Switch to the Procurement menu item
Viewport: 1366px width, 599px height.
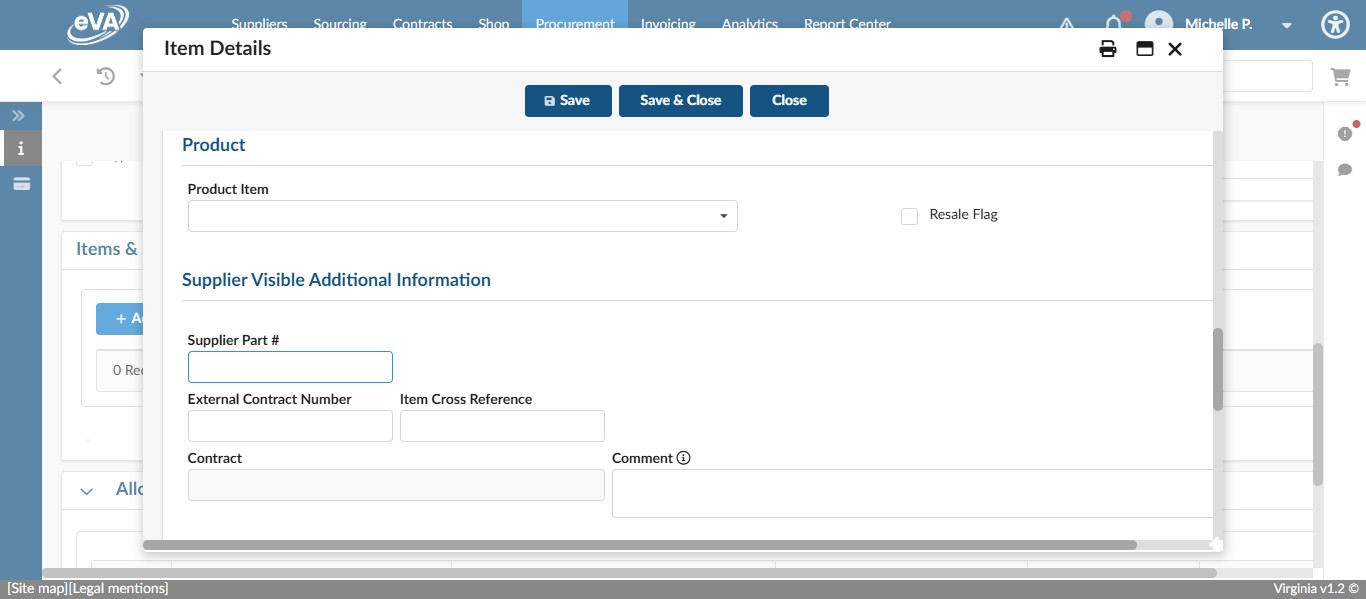tap(575, 24)
